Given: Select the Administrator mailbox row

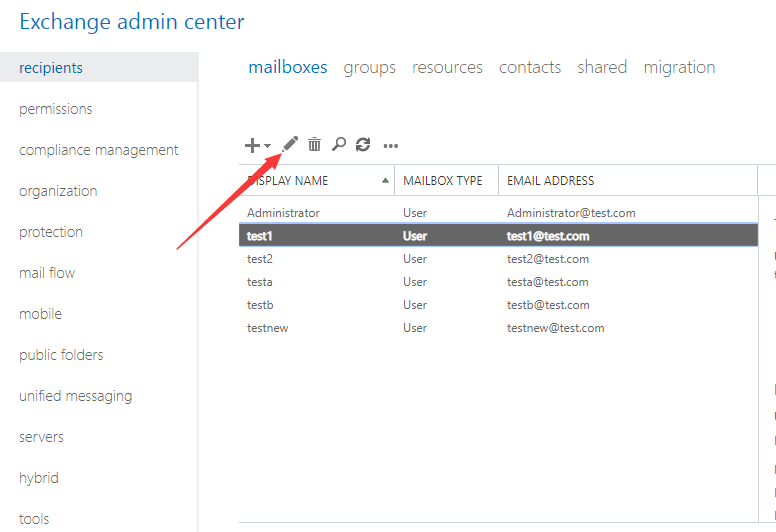Looking at the screenshot, I should (x=498, y=213).
